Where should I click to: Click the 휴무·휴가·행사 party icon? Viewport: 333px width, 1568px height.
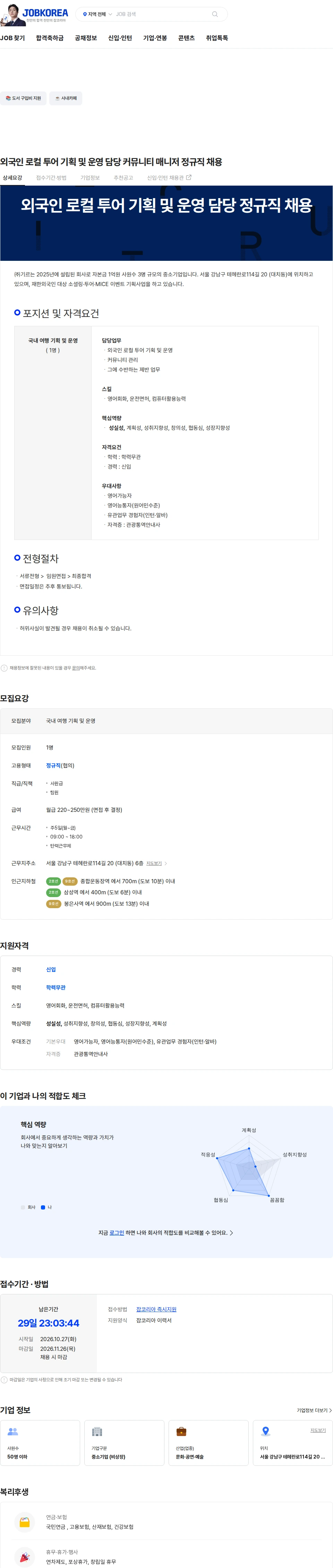(x=24, y=1557)
